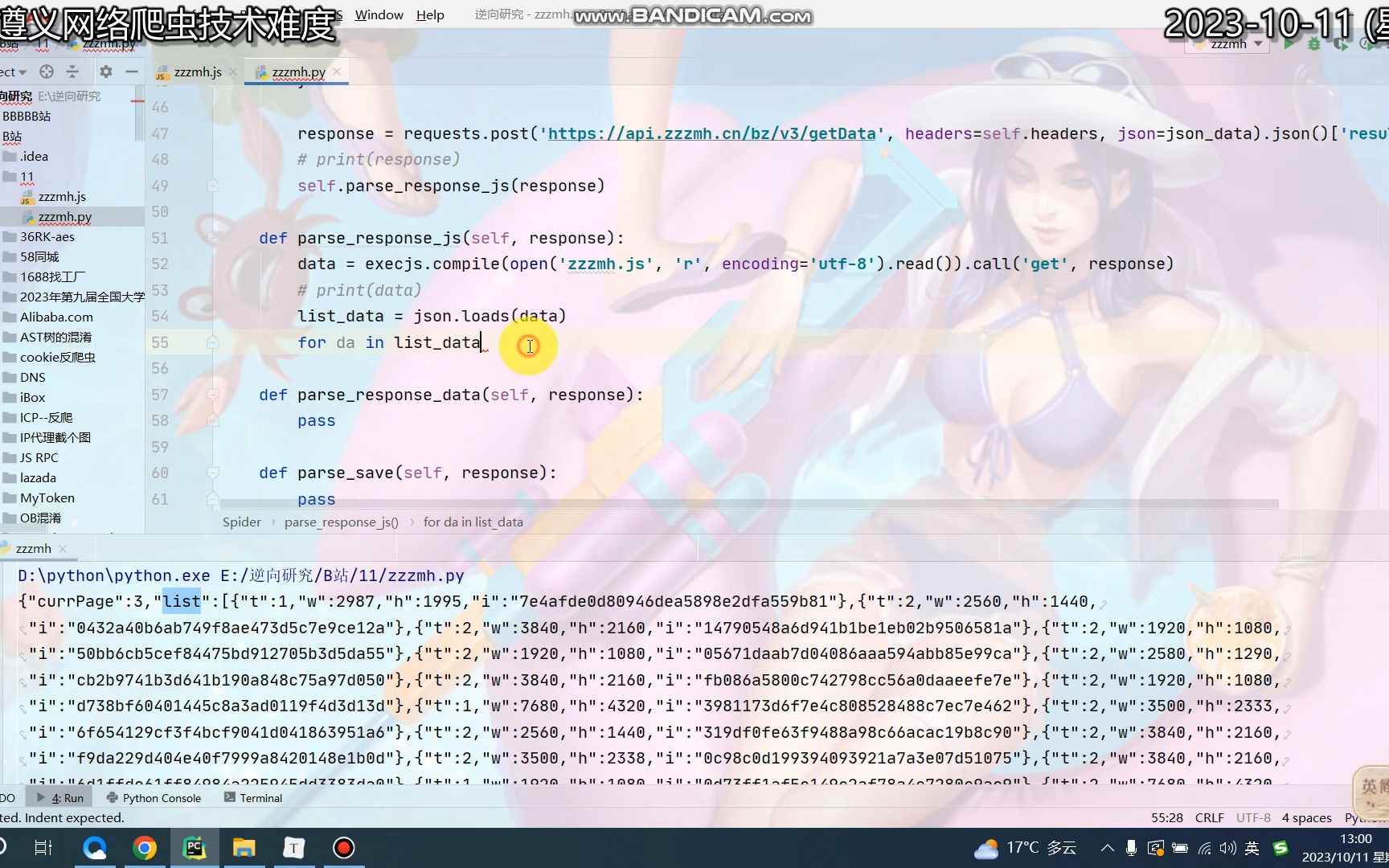Open File Explorer from the taskbar
This screenshot has width=1389, height=868.
click(244, 848)
